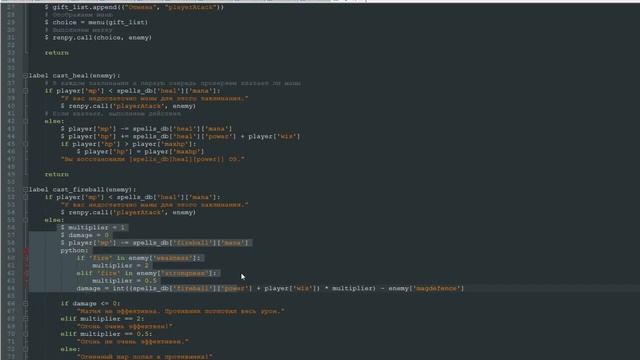Click the 'python:' line

74,251
